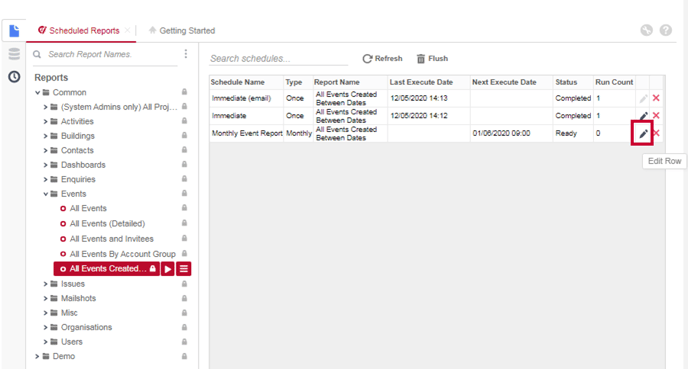The width and height of the screenshot is (688, 369).
Task: Edit the Monthly Event Report row
Action: coord(643,133)
